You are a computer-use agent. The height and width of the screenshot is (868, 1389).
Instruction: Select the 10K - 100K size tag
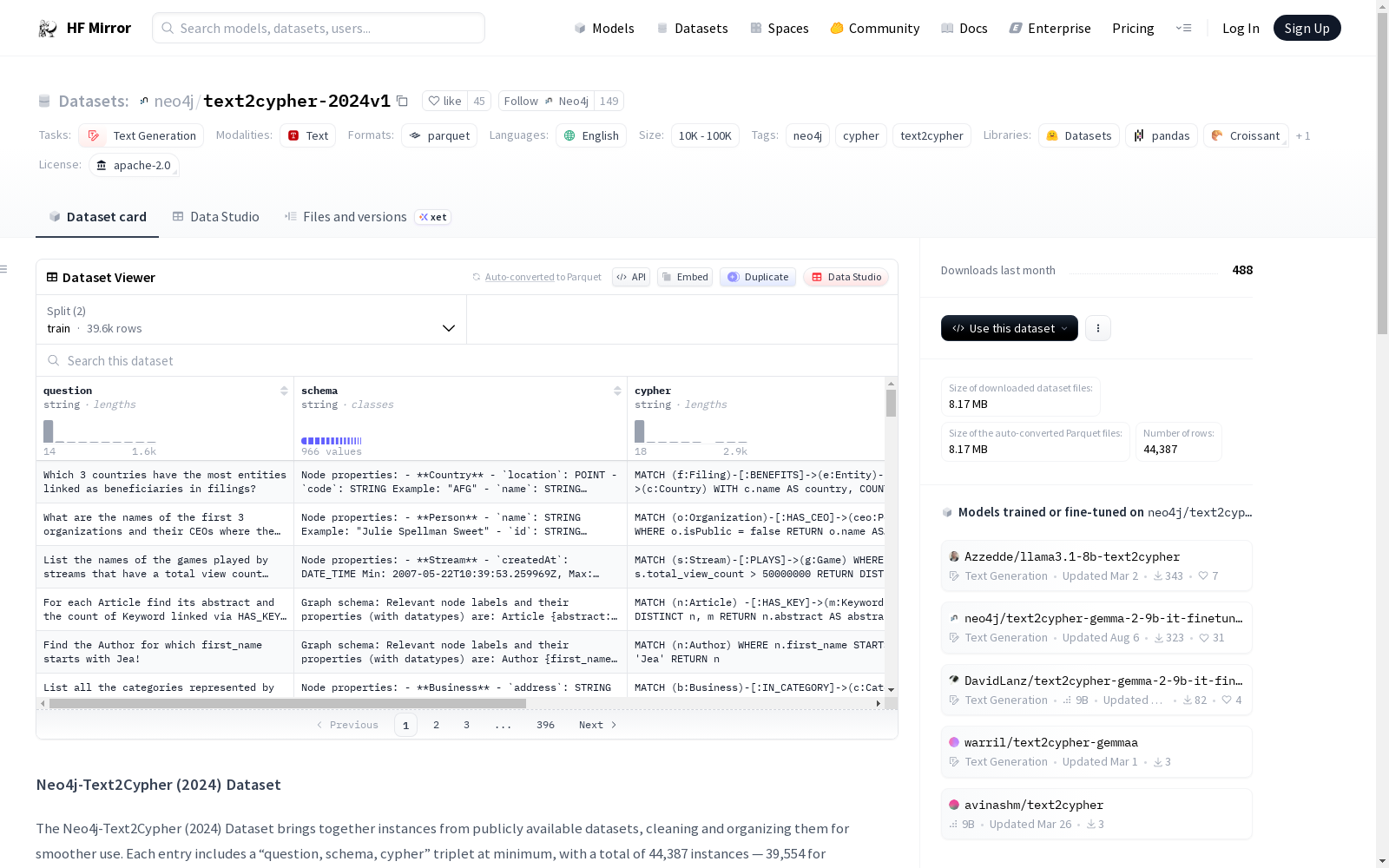pos(705,135)
